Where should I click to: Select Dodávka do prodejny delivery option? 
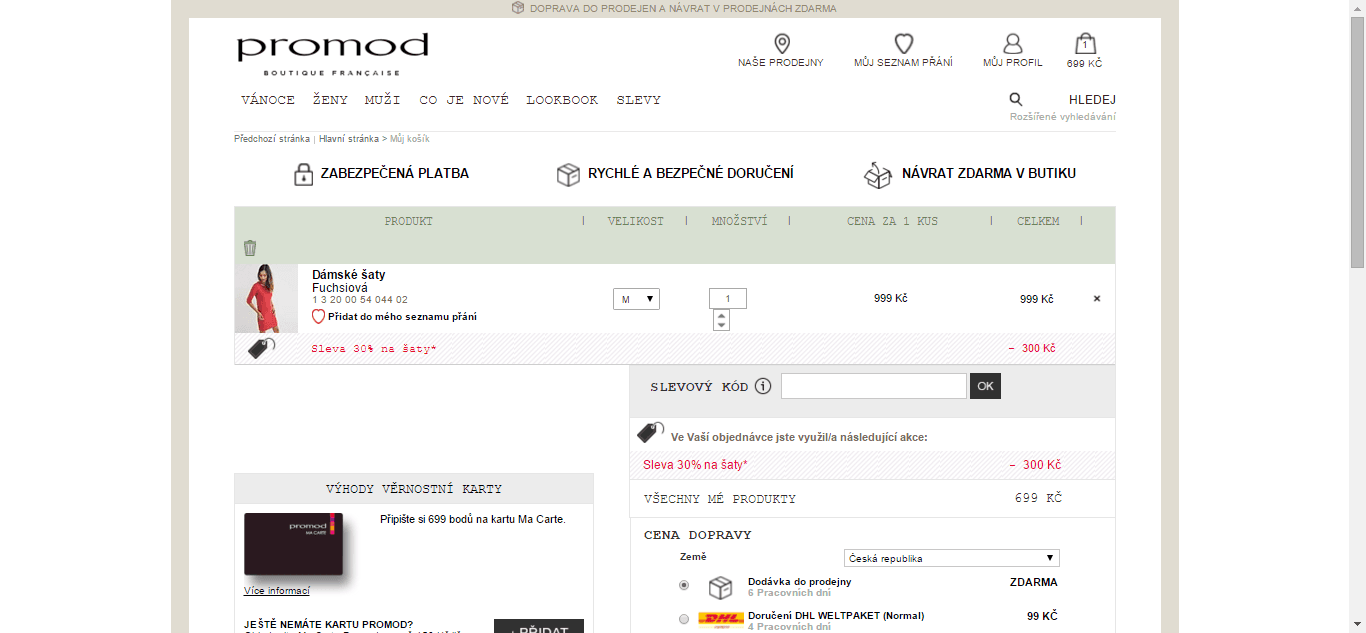tap(684, 585)
